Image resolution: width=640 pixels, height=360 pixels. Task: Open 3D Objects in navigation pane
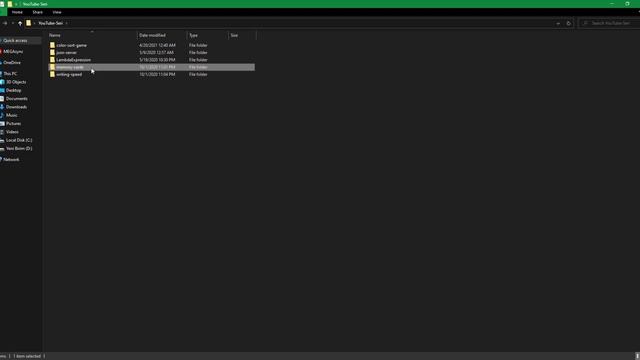click(x=16, y=82)
